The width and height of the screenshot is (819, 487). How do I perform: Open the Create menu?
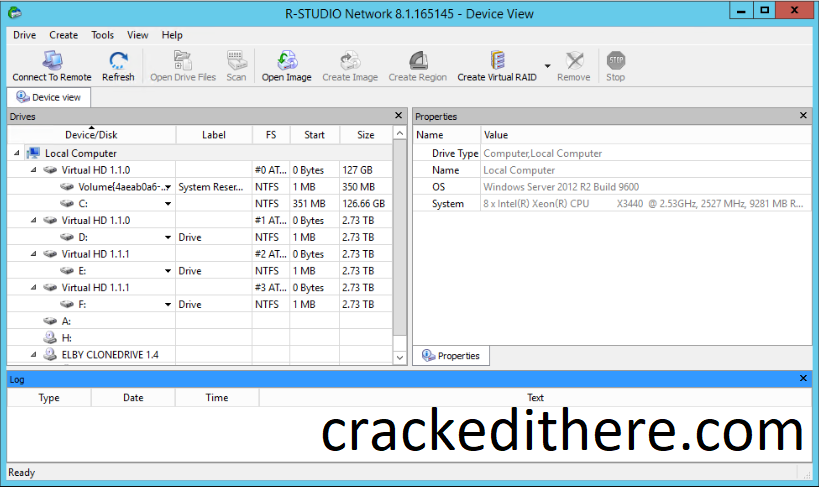[64, 35]
